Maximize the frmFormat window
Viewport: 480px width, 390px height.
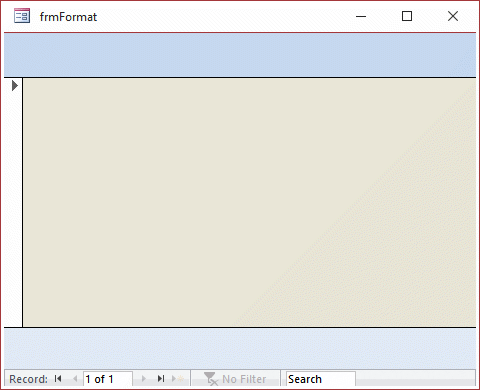tap(407, 16)
